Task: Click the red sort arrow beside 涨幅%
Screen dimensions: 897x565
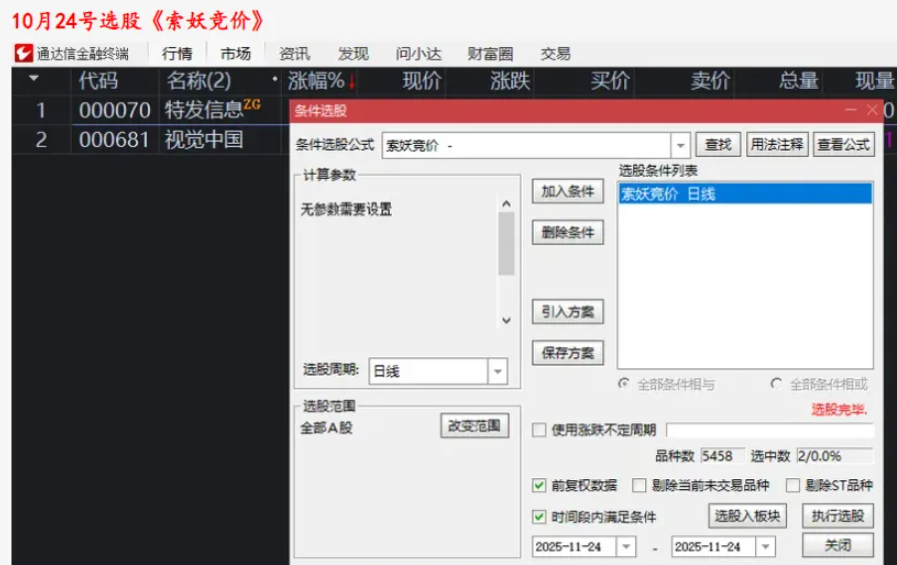Action: coord(352,81)
